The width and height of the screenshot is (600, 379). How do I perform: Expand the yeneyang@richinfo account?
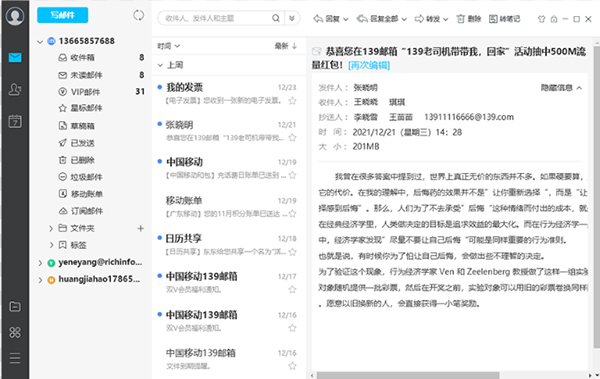point(40,263)
